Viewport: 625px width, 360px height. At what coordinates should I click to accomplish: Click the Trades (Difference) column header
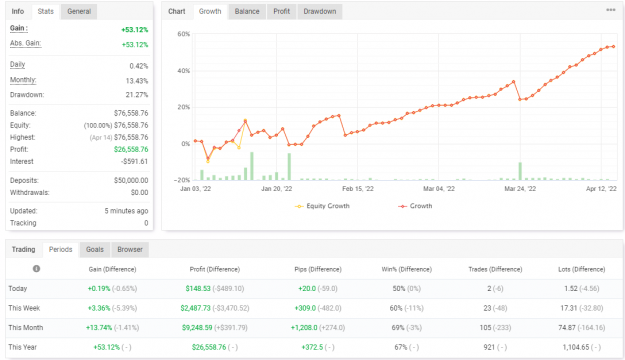(x=495, y=270)
